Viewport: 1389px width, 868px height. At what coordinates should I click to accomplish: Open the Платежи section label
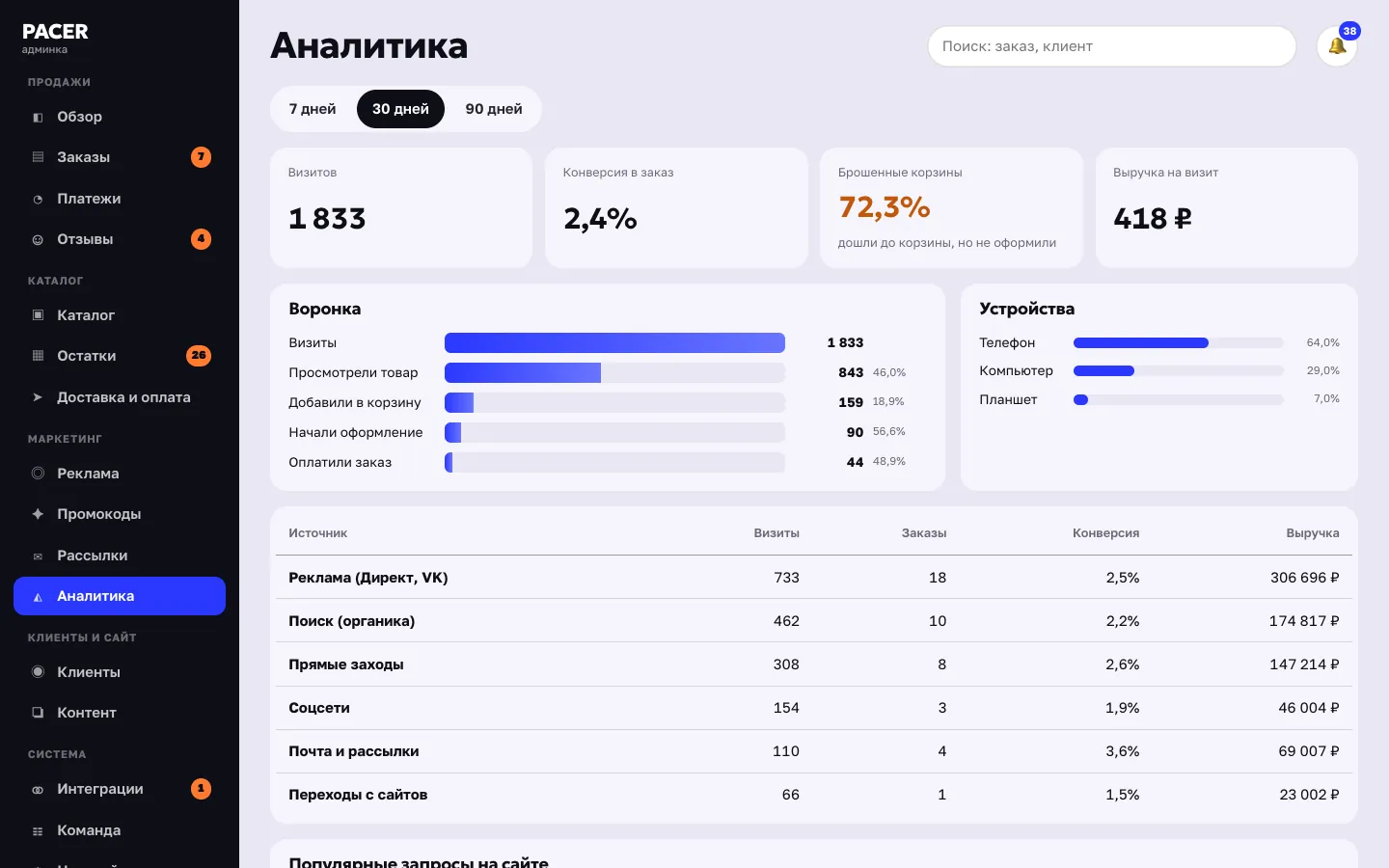89,199
